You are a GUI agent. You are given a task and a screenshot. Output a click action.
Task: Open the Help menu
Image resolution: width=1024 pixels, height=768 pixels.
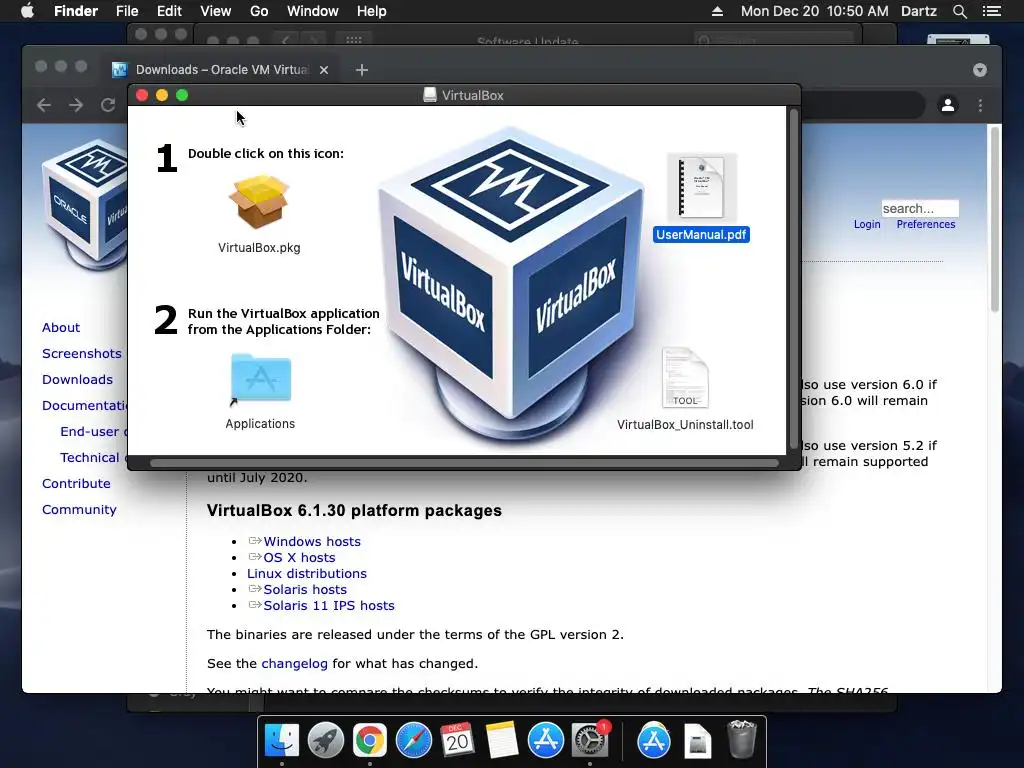coord(372,11)
